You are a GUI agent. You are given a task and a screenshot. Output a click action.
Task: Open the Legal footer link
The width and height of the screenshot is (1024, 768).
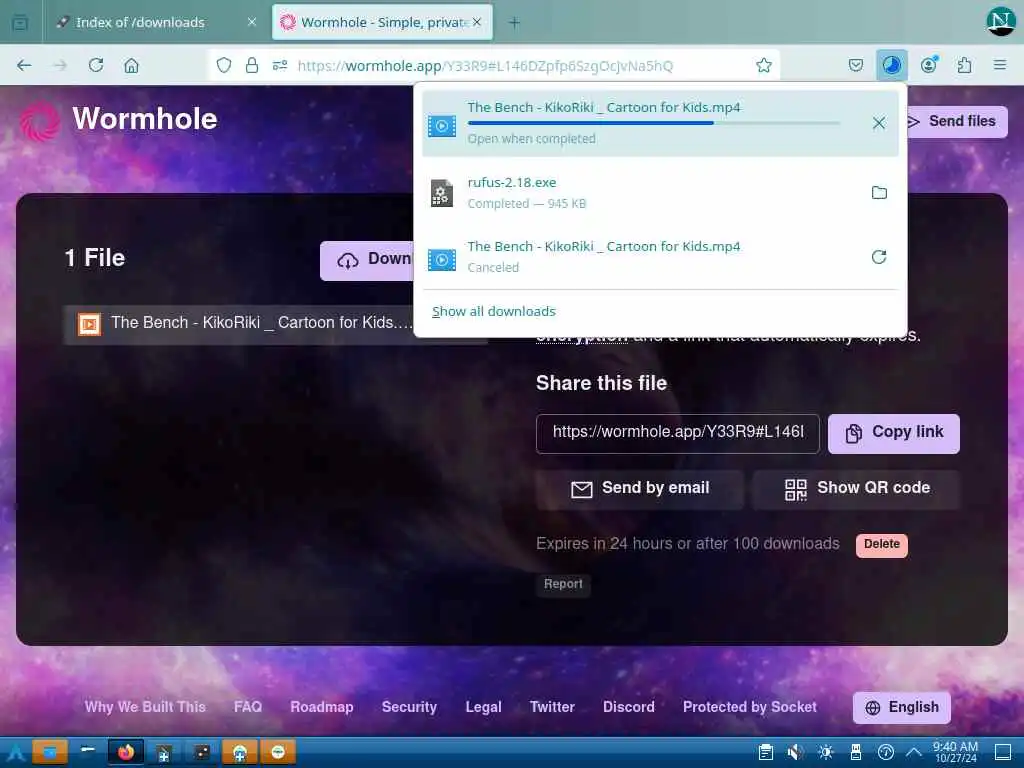(483, 707)
